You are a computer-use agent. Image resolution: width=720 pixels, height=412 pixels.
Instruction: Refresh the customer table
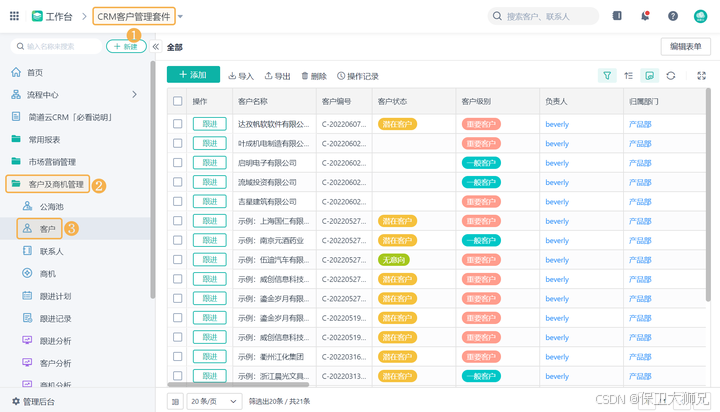pyautogui.click(x=671, y=76)
